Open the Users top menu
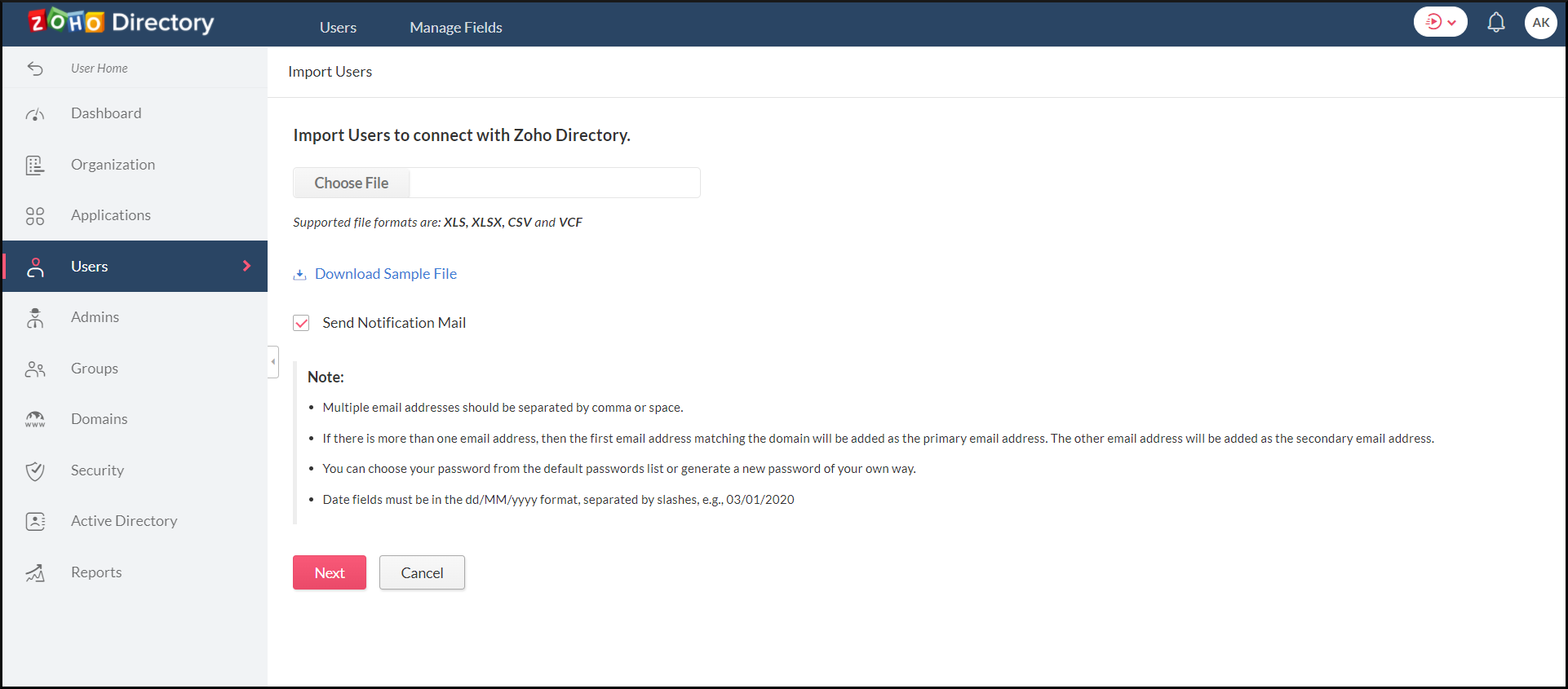The height and width of the screenshot is (689, 1568). (338, 27)
